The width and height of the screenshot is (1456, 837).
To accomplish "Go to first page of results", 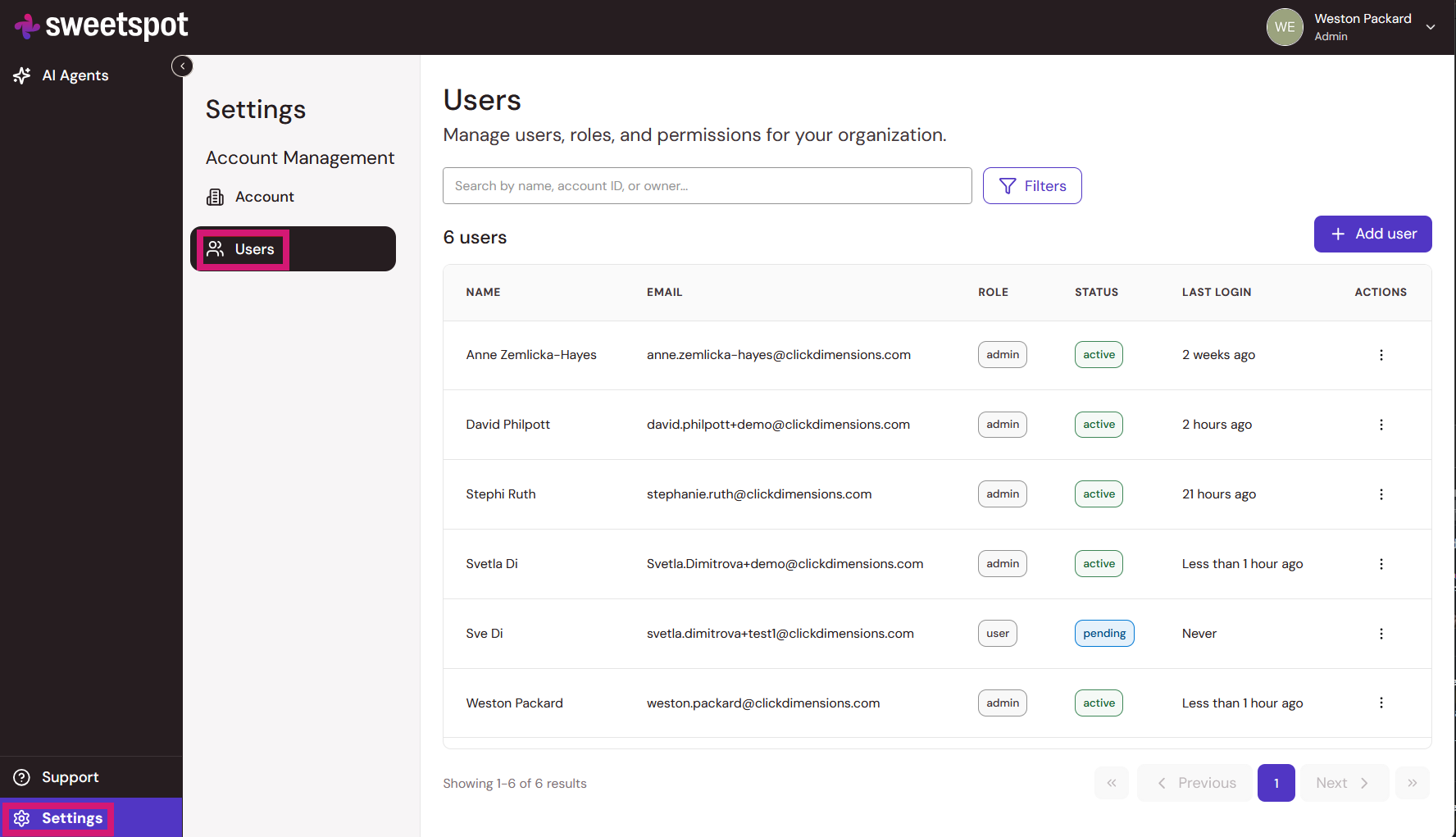I will (1112, 783).
